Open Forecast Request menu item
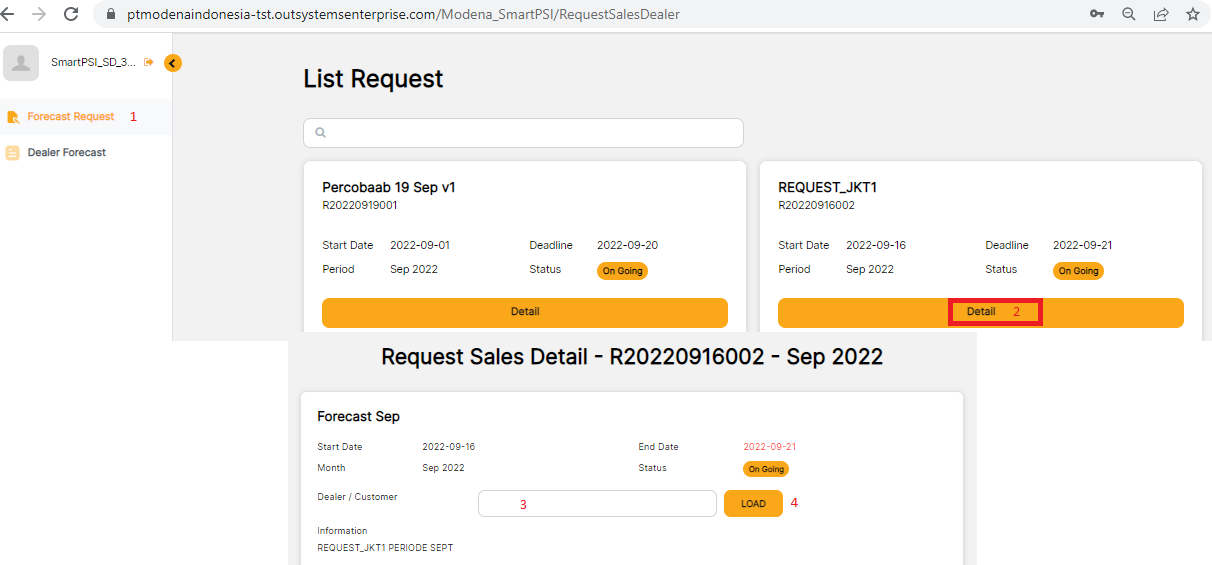The image size is (1212, 565). click(x=70, y=117)
